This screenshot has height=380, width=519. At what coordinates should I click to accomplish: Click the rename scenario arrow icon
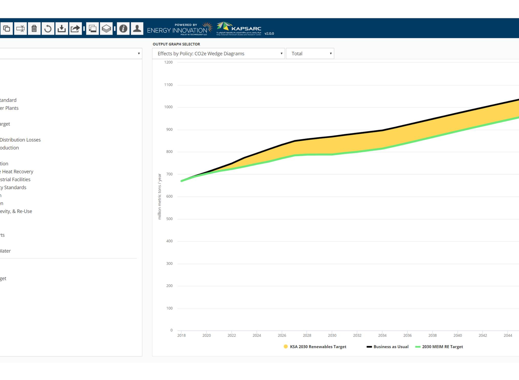(20, 29)
